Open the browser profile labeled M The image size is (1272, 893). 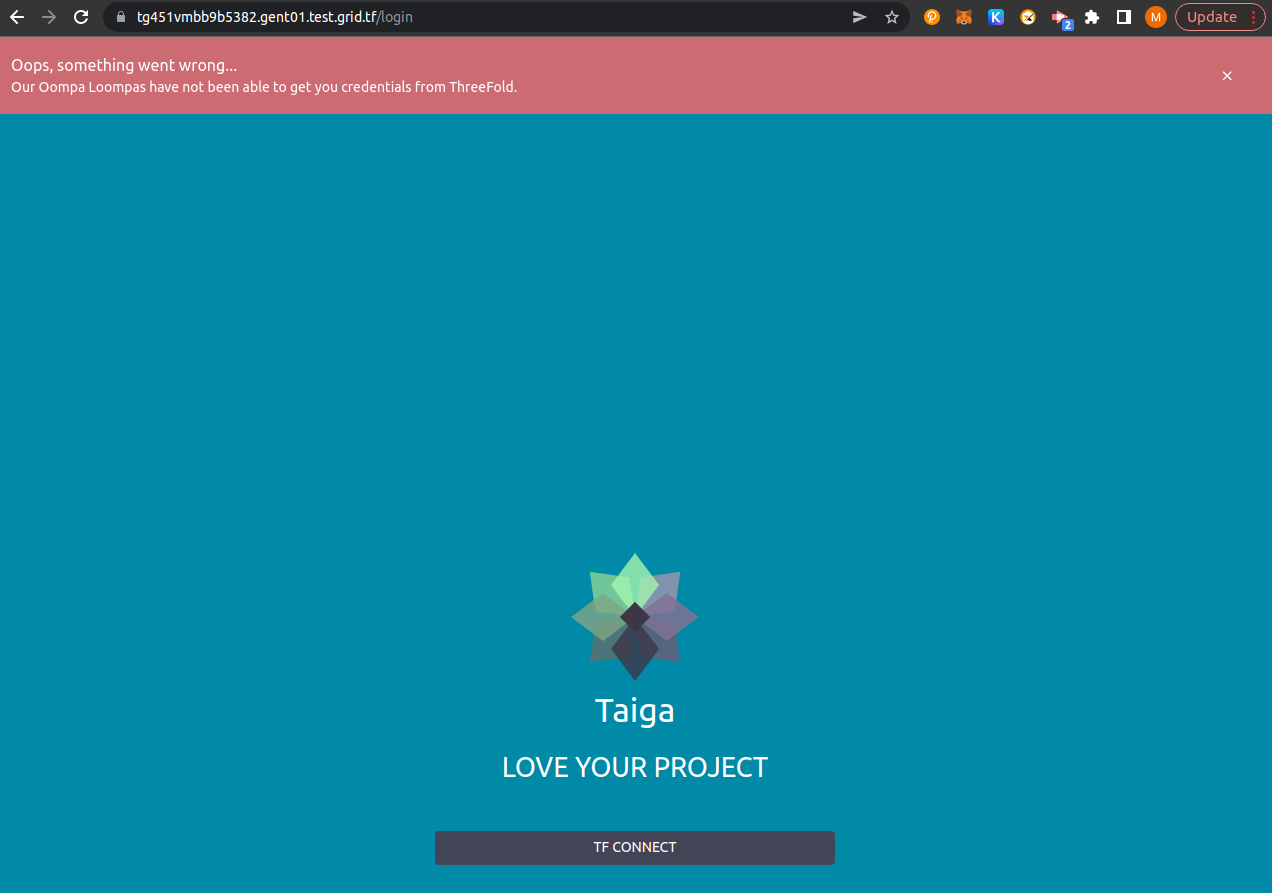point(1155,17)
